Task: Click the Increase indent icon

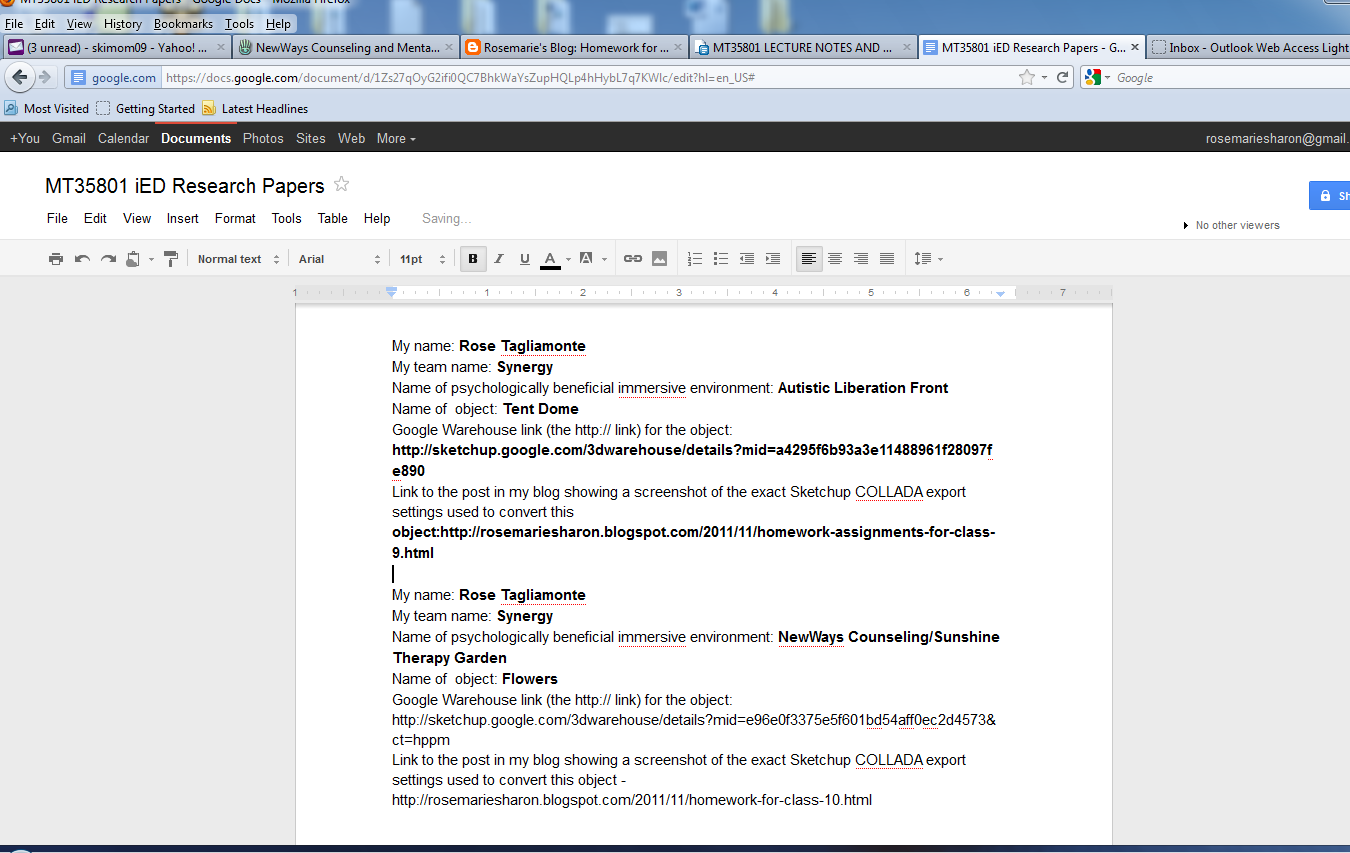Action: (x=773, y=259)
